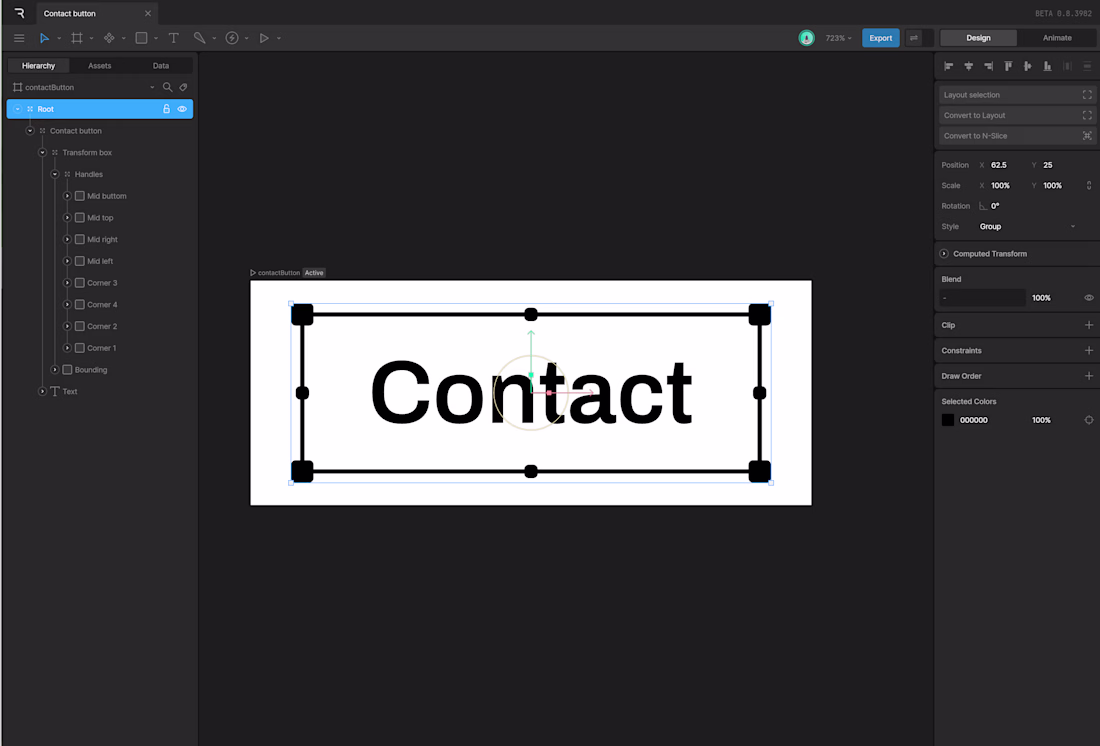Viewport: 1100px width, 746px height.
Task: Collapse the Handles group in the hierarchy
Action: coord(54,174)
